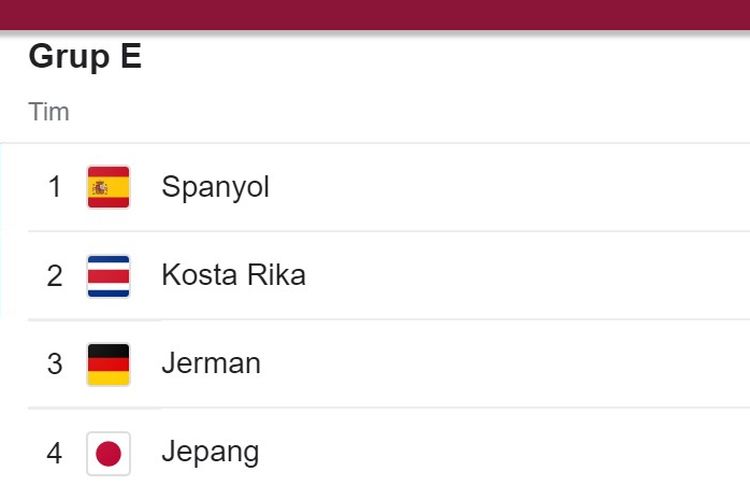
Task: Click rank number 2 beside Kosta Rika
Action: (x=55, y=276)
